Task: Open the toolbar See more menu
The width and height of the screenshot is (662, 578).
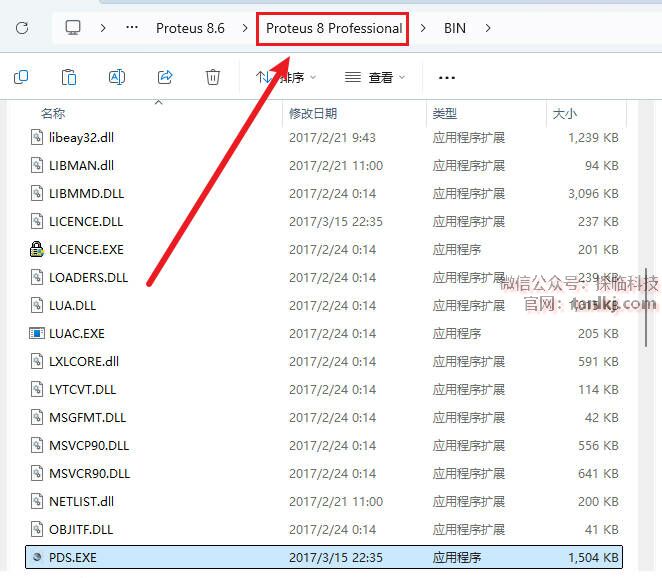Action: [x=447, y=78]
